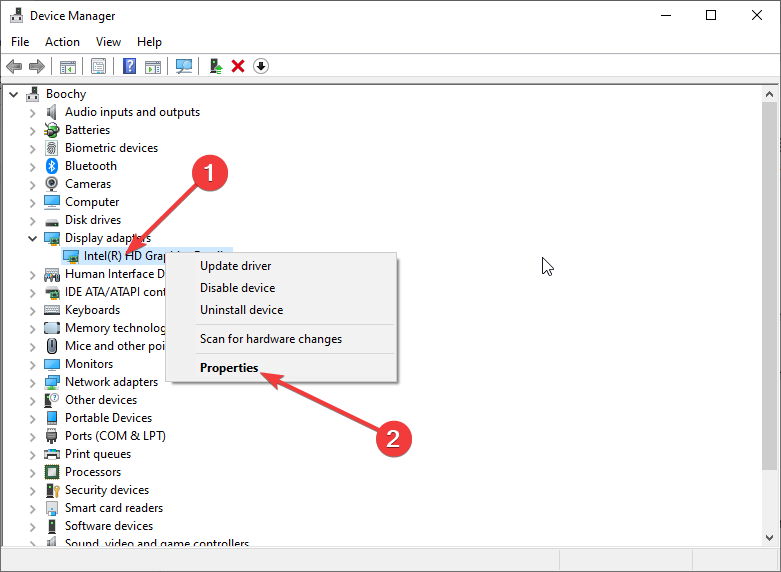Expand the Audio inputs and outputs node
781x572 pixels.
(x=32, y=113)
